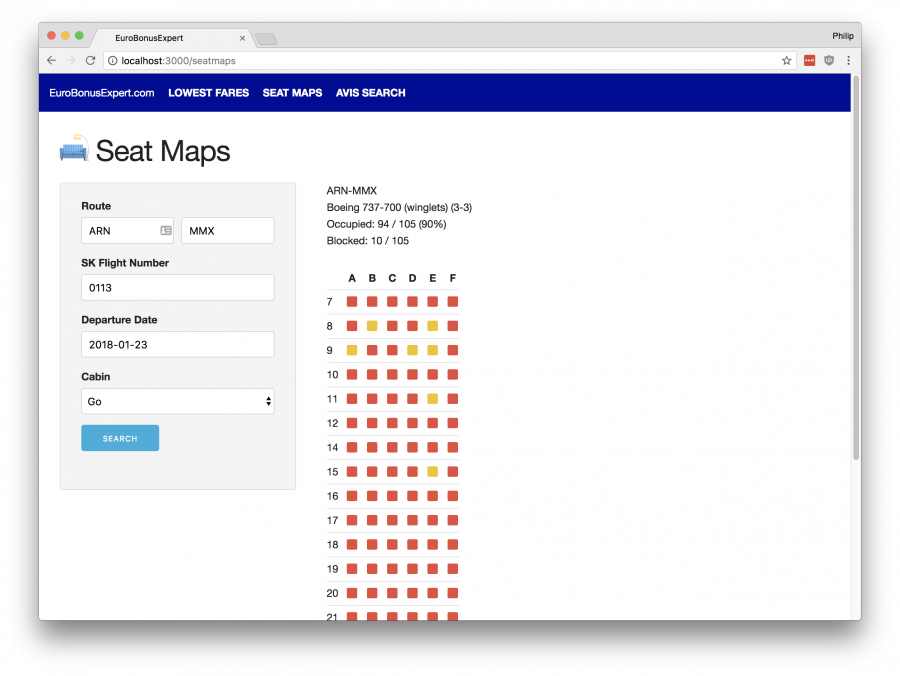Close the EuroBonusExpert browser tab
Image resolution: width=900 pixels, height=676 pixels.
pyautogui.click(x=242, y=38)
